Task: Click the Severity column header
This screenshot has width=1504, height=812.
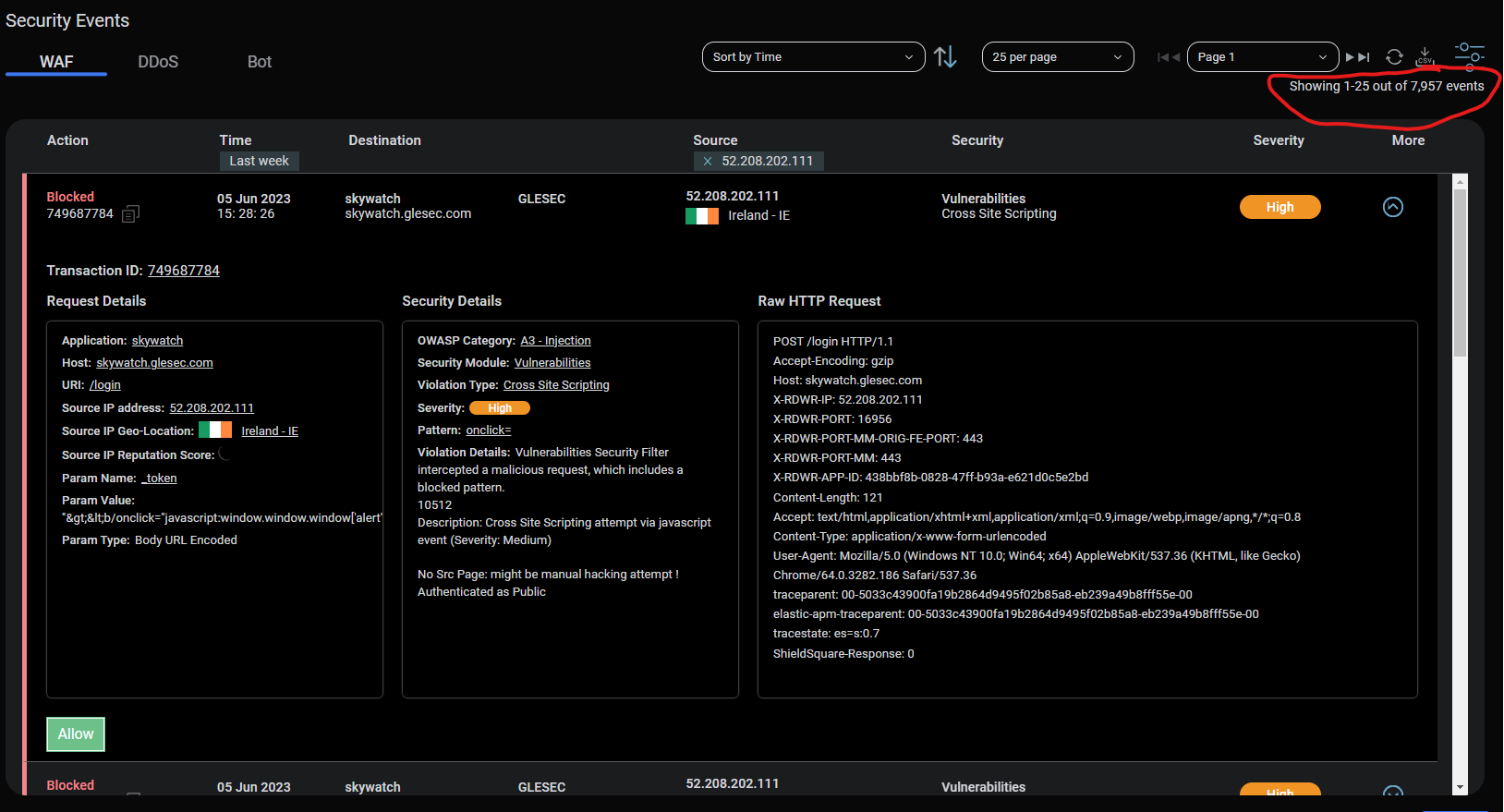Action: point(1279,140)
